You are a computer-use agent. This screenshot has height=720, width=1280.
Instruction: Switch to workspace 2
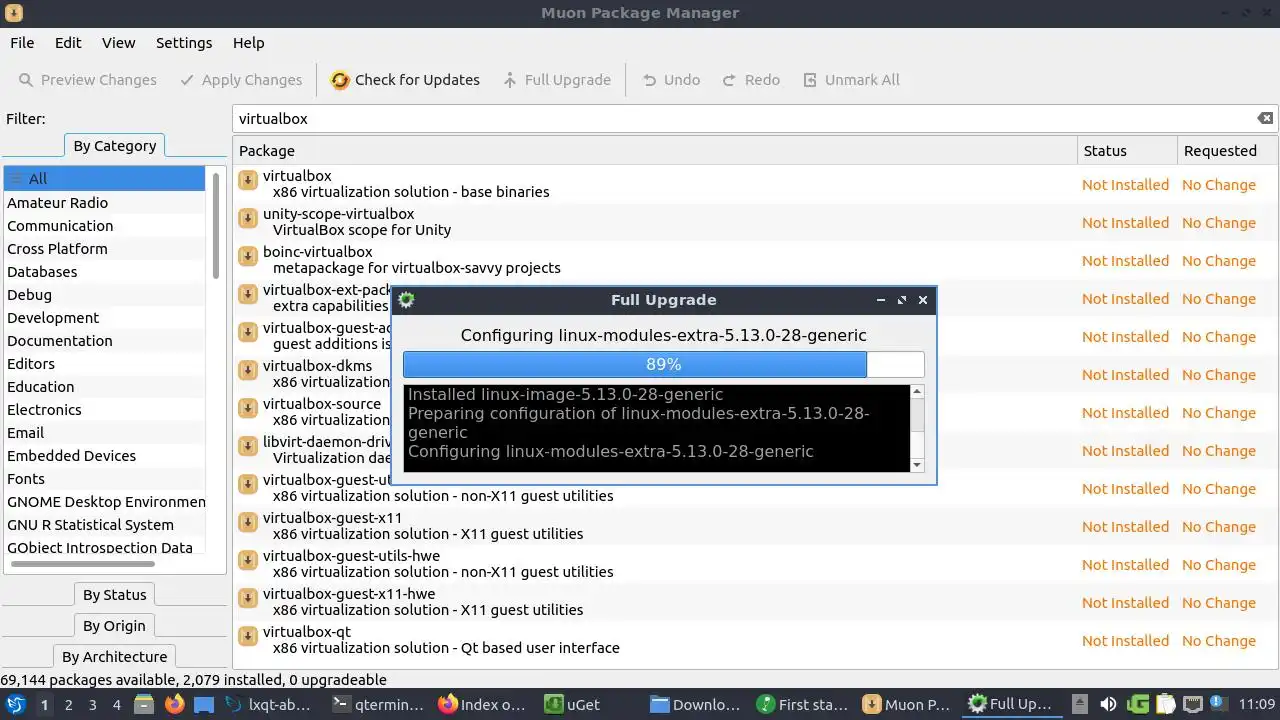(68, 705)
